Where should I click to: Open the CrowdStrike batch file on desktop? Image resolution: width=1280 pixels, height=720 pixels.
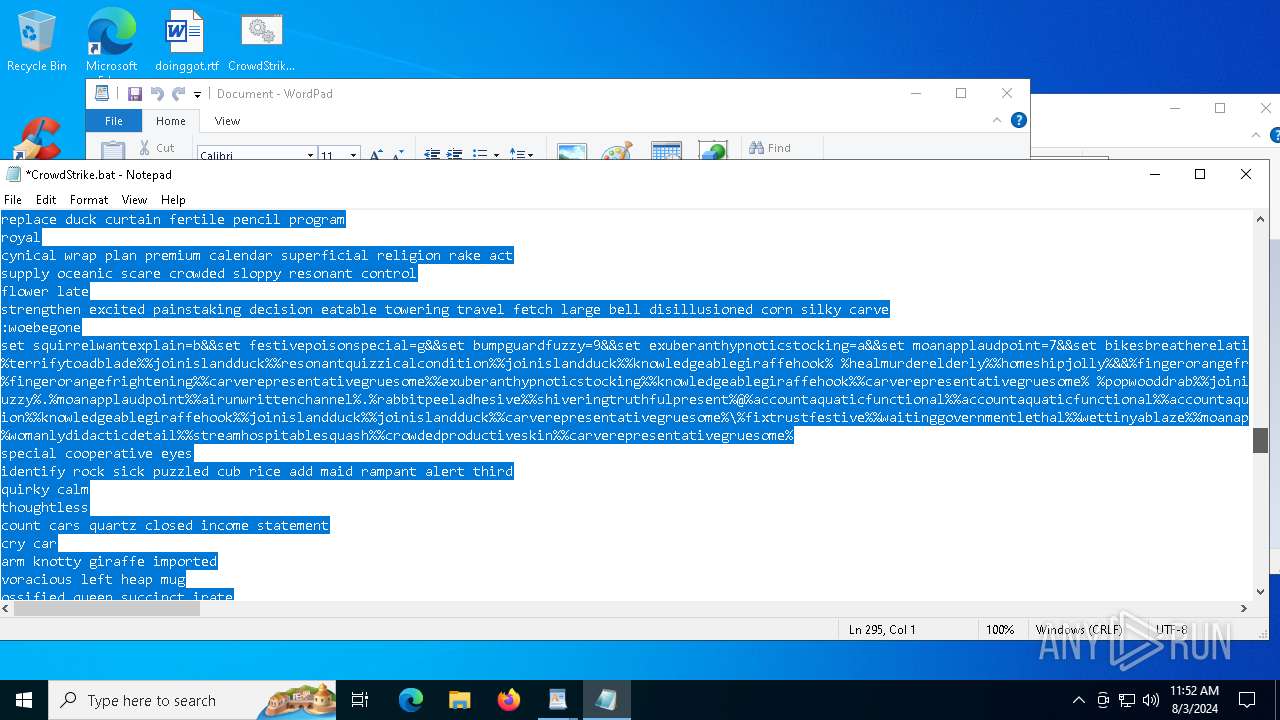261,41
